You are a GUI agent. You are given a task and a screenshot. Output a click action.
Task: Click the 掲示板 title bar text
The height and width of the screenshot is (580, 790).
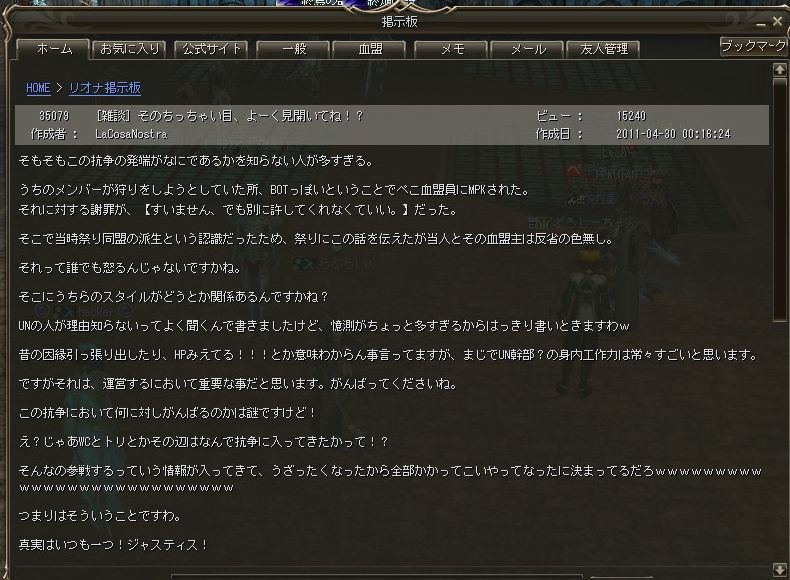tap(400, 22)
